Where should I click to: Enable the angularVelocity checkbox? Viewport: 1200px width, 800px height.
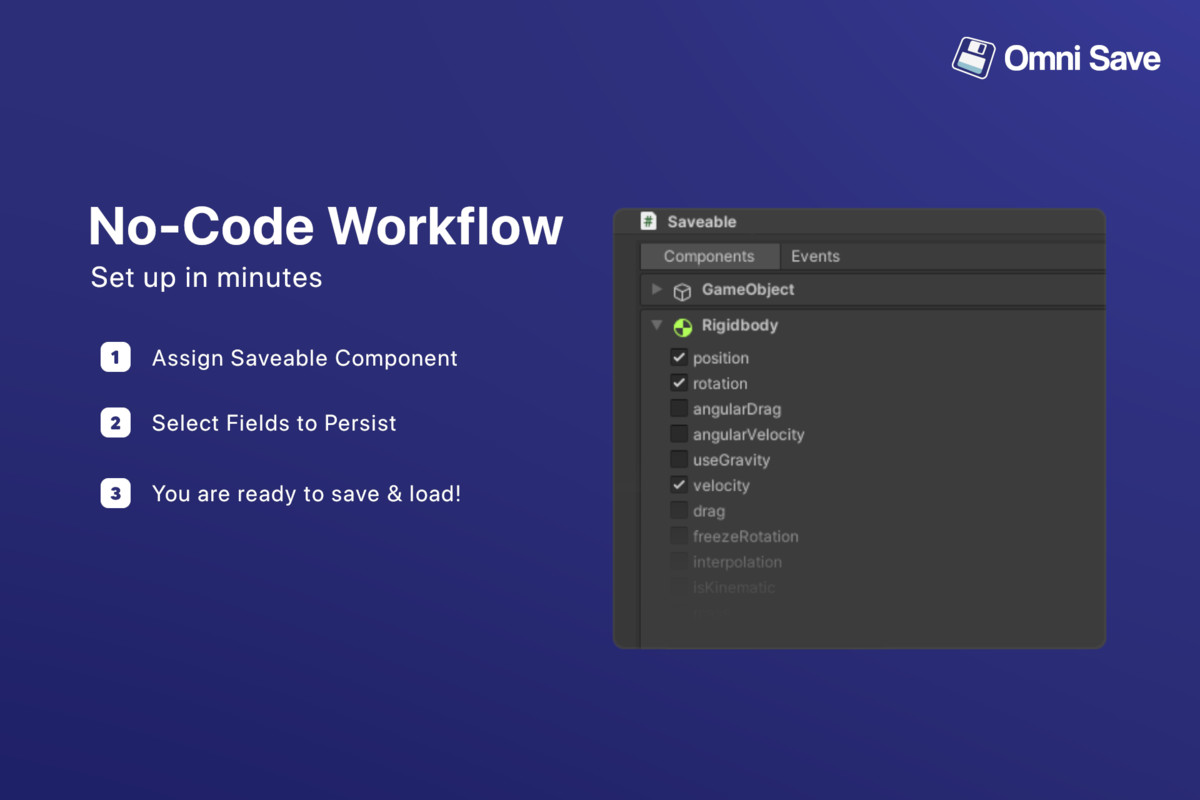pos(679,434)
